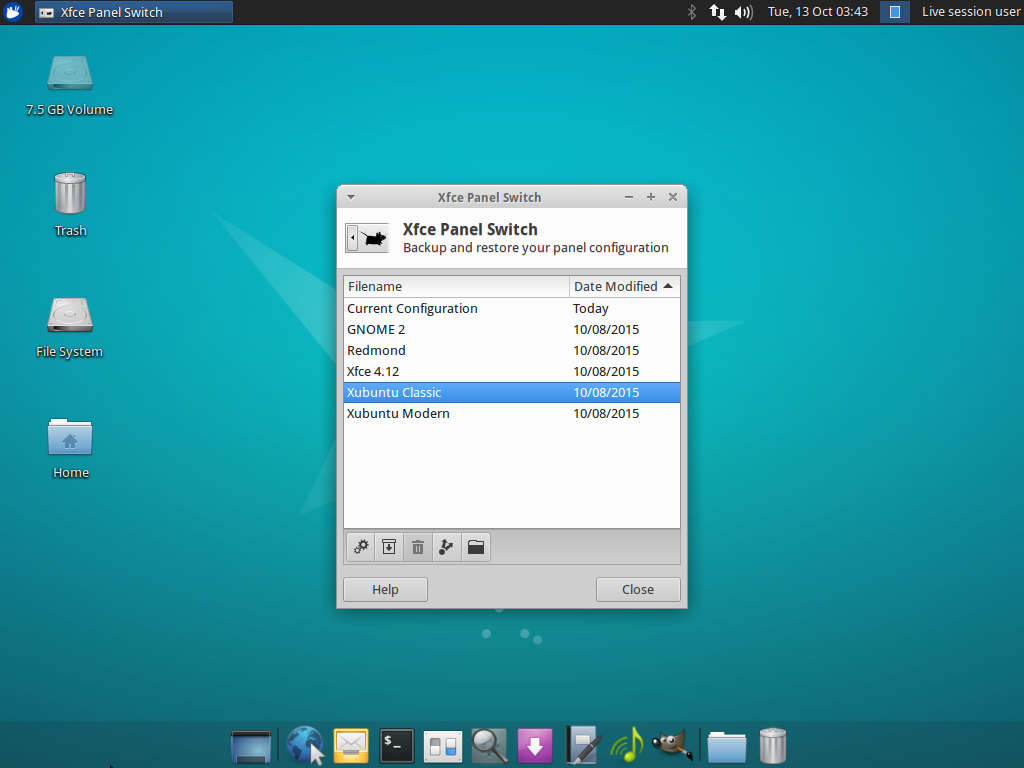Open the web browser from the dock
This screenshot has width=1024, height=768.
304,745
